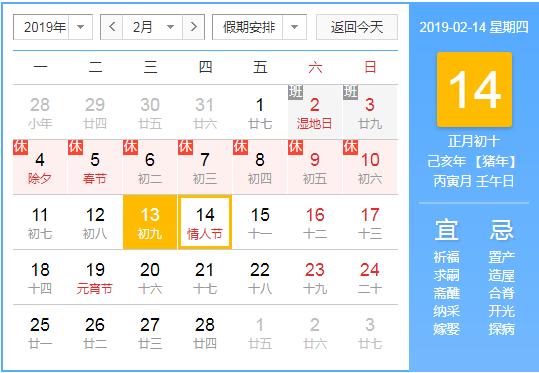Go to previous month with left arrow
Viewport: 539px width, 373px height.
(x=111, y=27)
